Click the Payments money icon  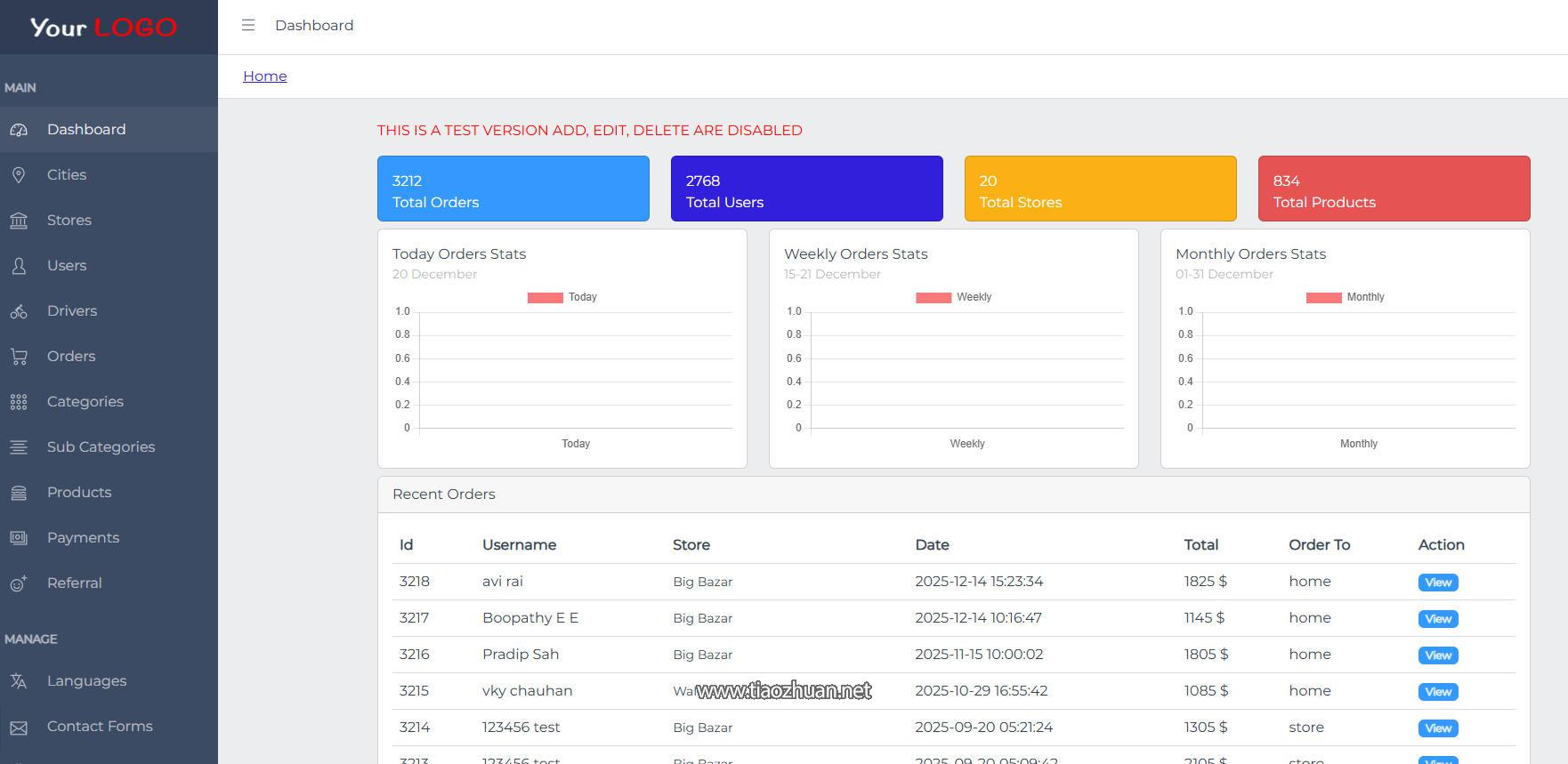tap(19, 538)
